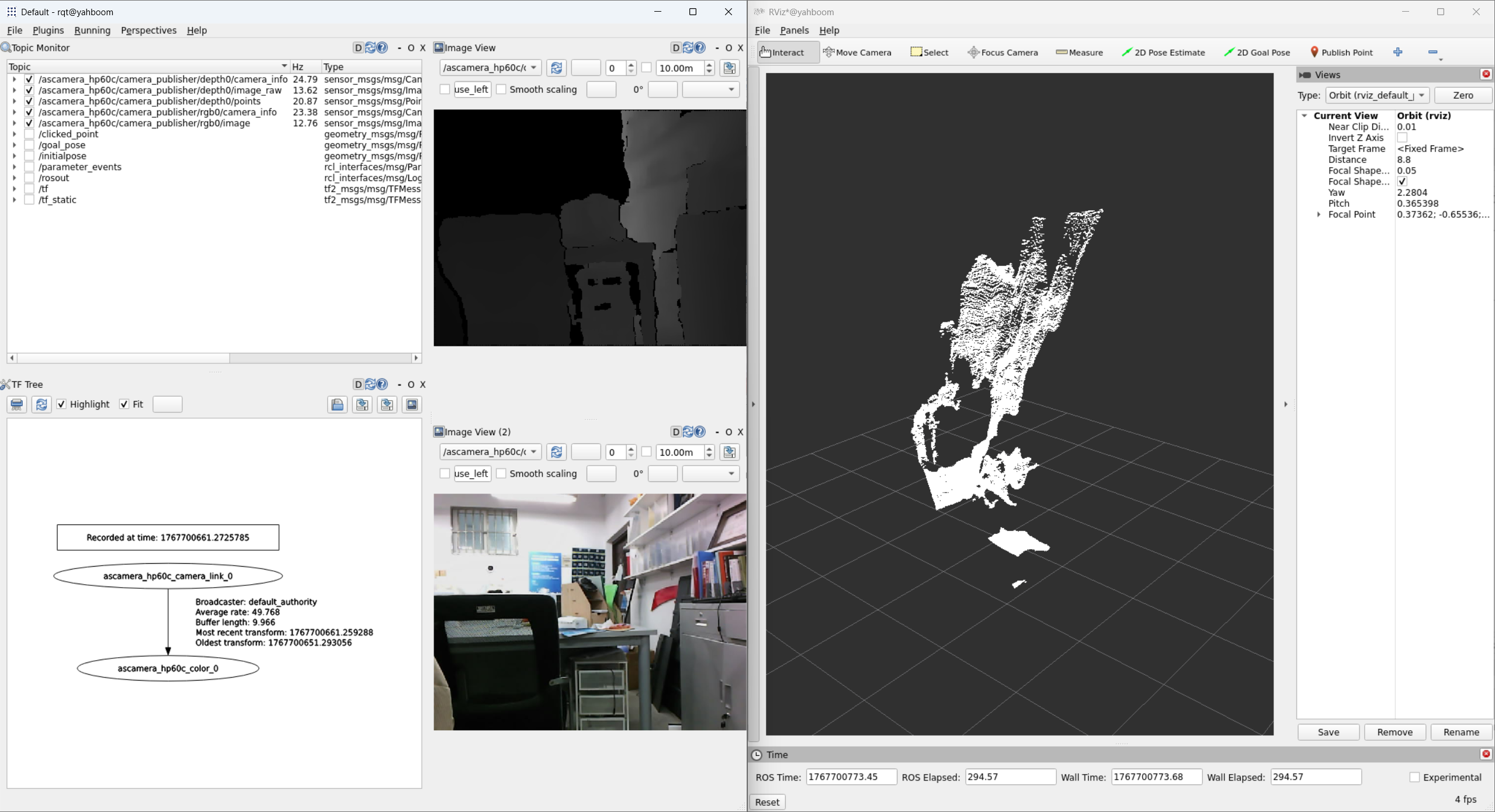Click the Reset button under Time
The image size is (1495, 812).
[x=766, y=802]
